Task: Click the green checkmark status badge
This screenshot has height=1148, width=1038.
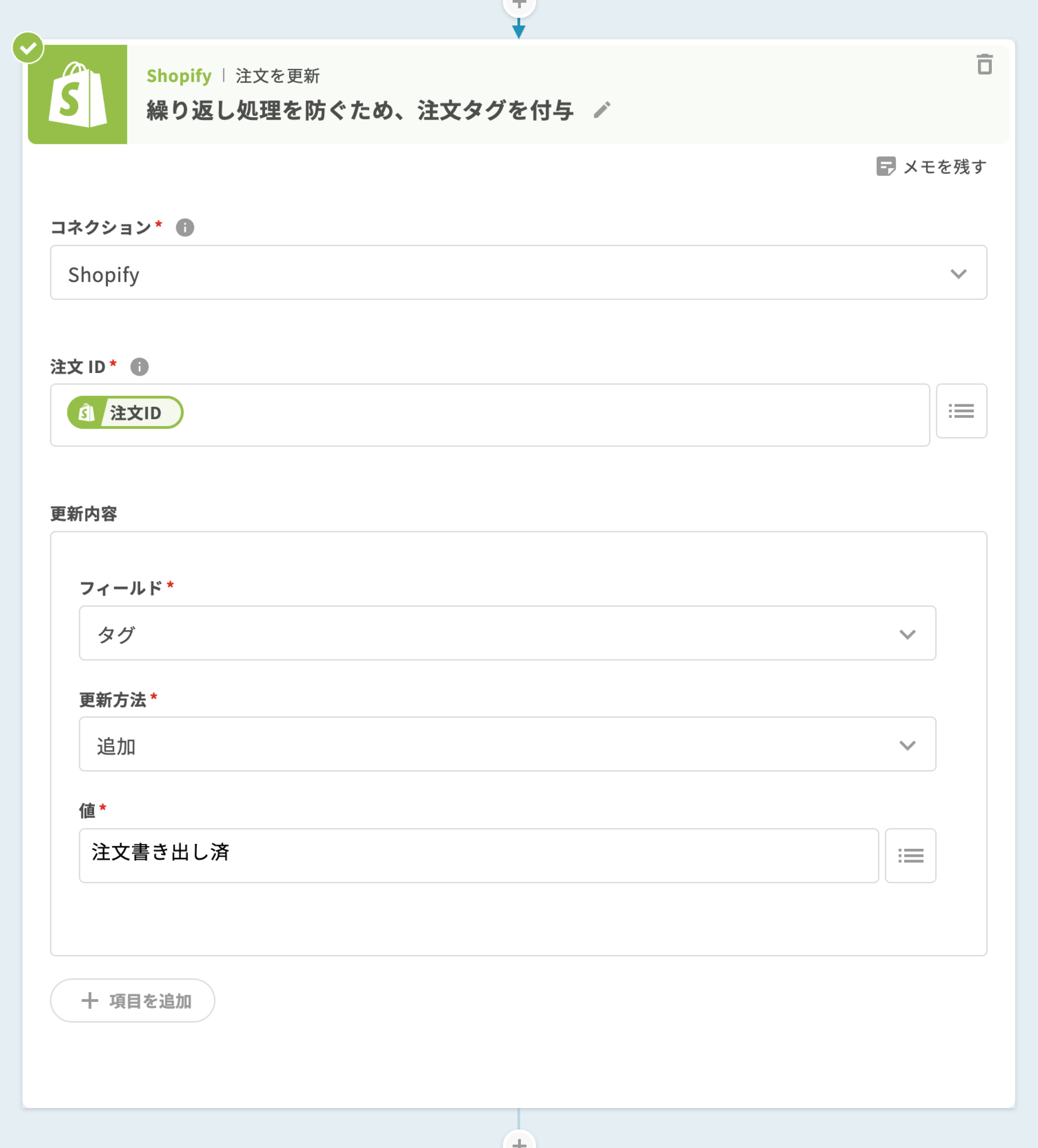Action: coord(28,48)
